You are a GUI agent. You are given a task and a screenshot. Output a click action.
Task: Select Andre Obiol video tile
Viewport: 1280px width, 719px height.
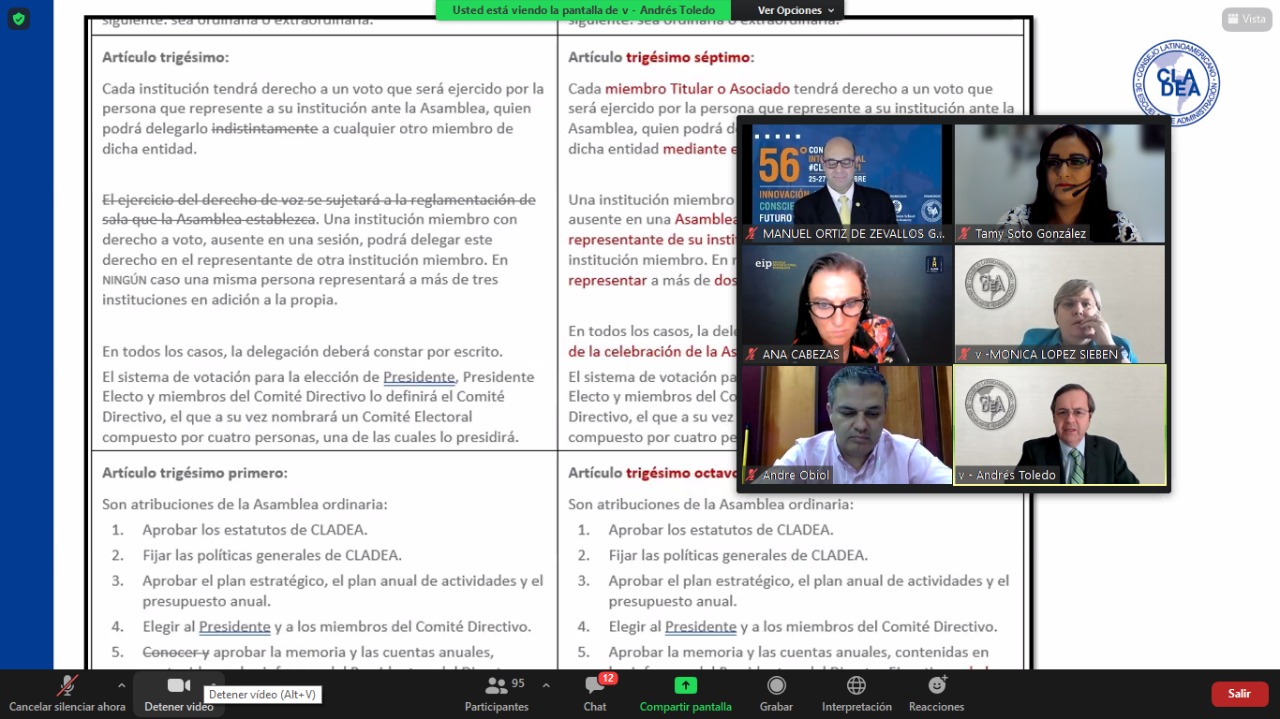[x=846, y=424]
